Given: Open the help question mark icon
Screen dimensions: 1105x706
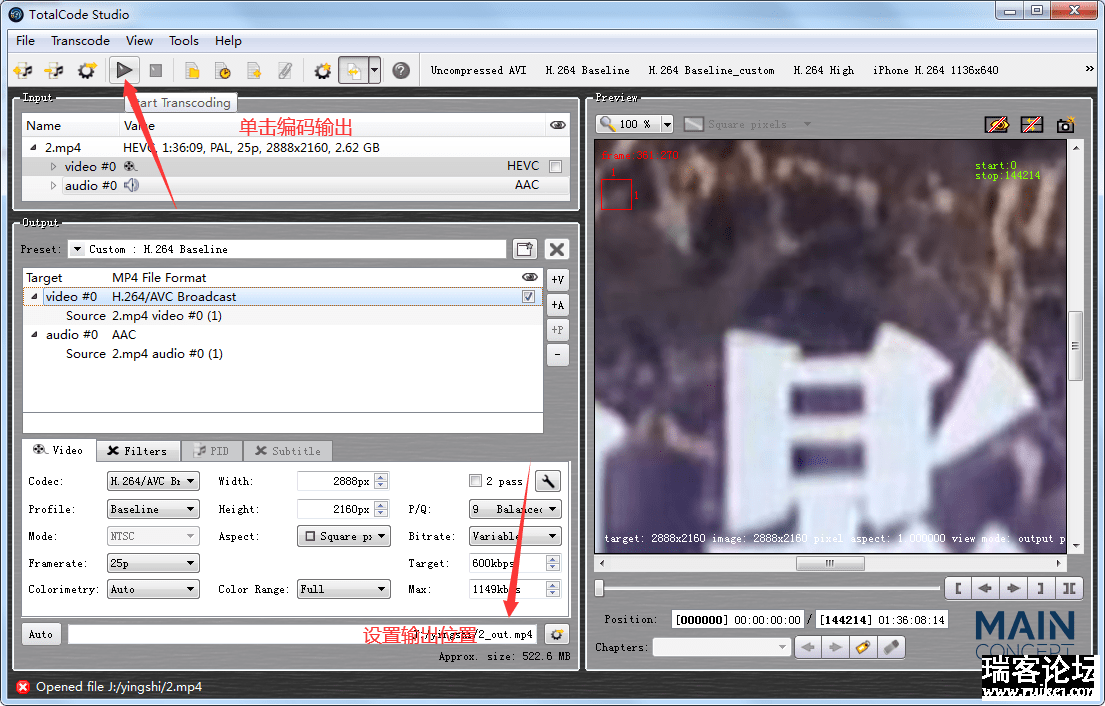Looking at the screenshot, I should pyautogui.click(x=401, y=70).
